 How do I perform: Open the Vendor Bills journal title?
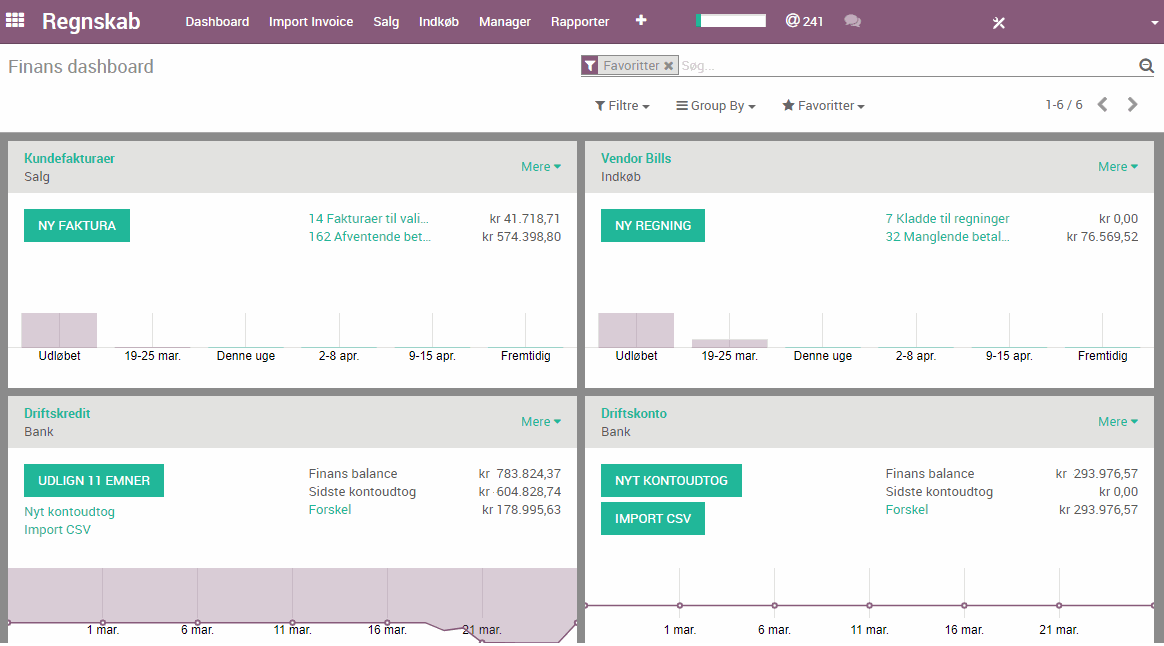(x=636, y=158)
